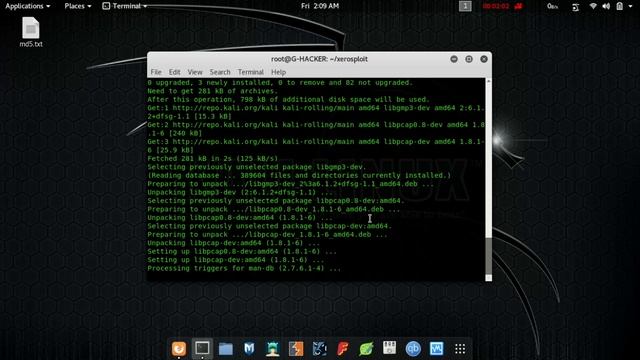Click the '(Reading database ... 389604 files' line
Screen dimensions: 640x360
coord(299,176)
